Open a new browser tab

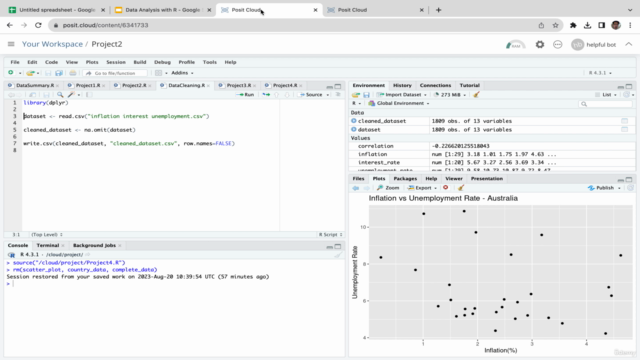(x=438, y=10)
